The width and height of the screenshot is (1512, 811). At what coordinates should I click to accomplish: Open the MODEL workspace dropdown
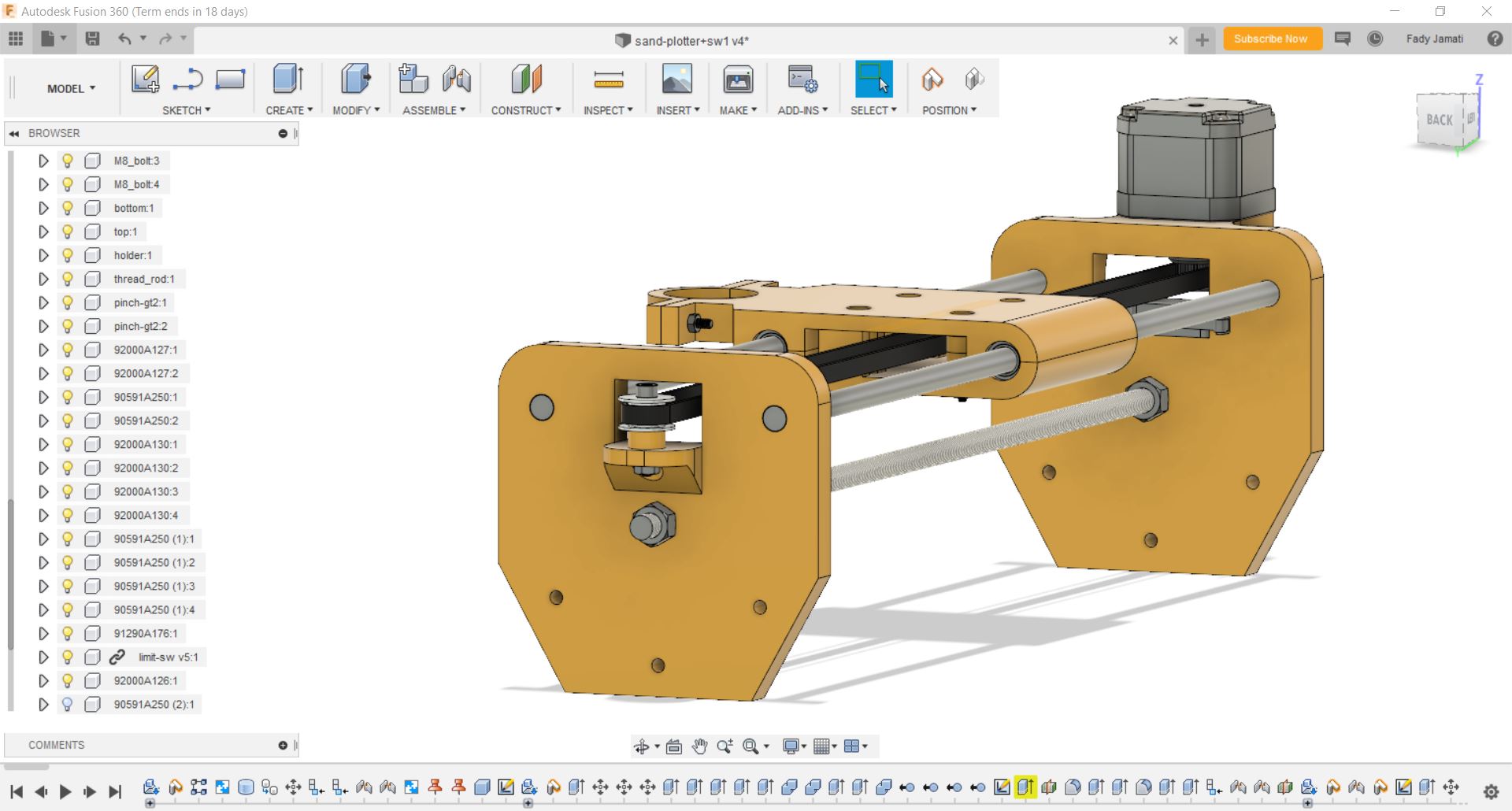71,88
